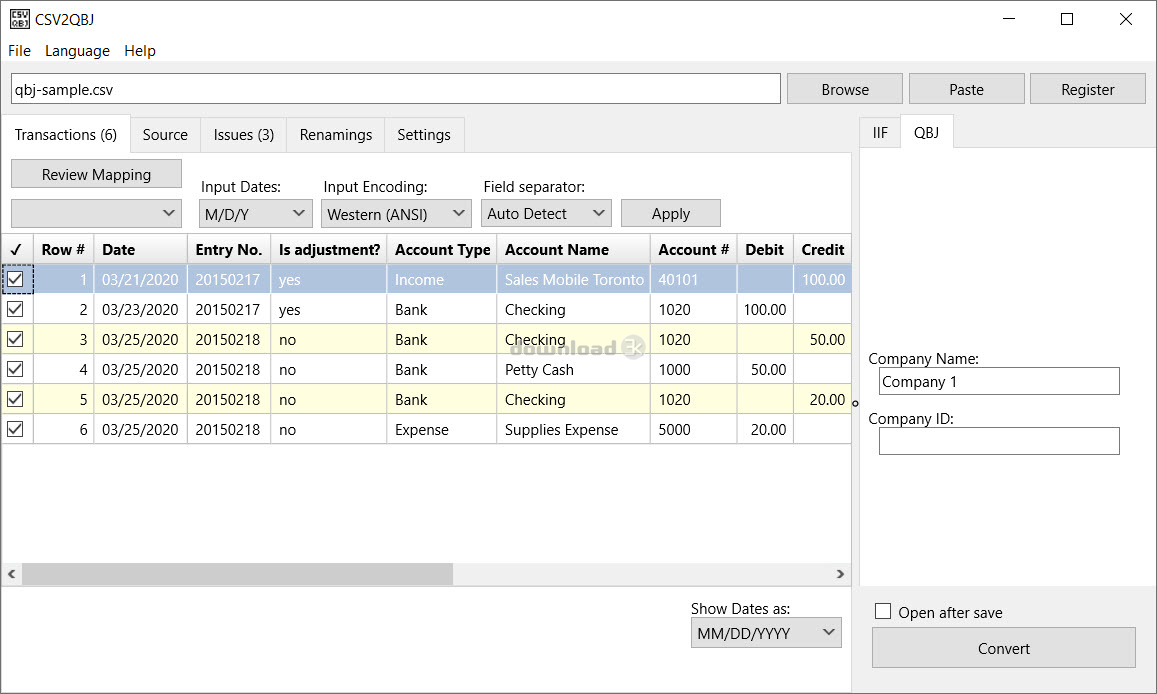Click the Entry No. column header

click(x=229, y=249)
